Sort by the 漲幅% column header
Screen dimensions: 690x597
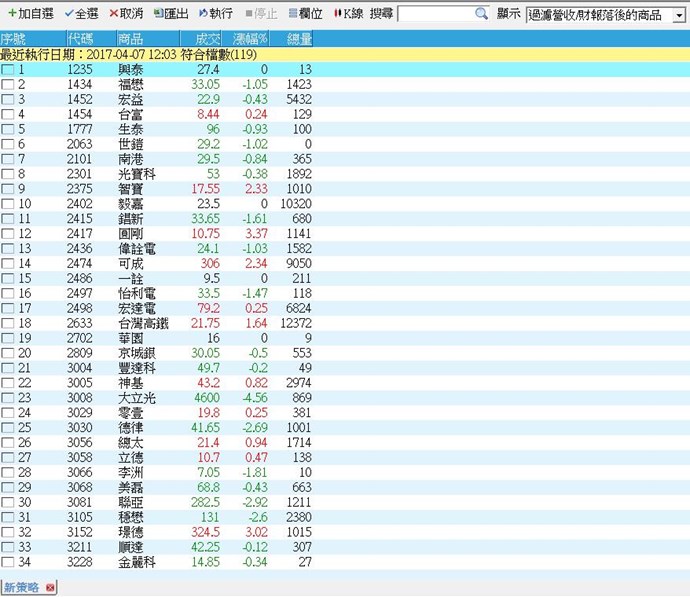coord(250,39)
